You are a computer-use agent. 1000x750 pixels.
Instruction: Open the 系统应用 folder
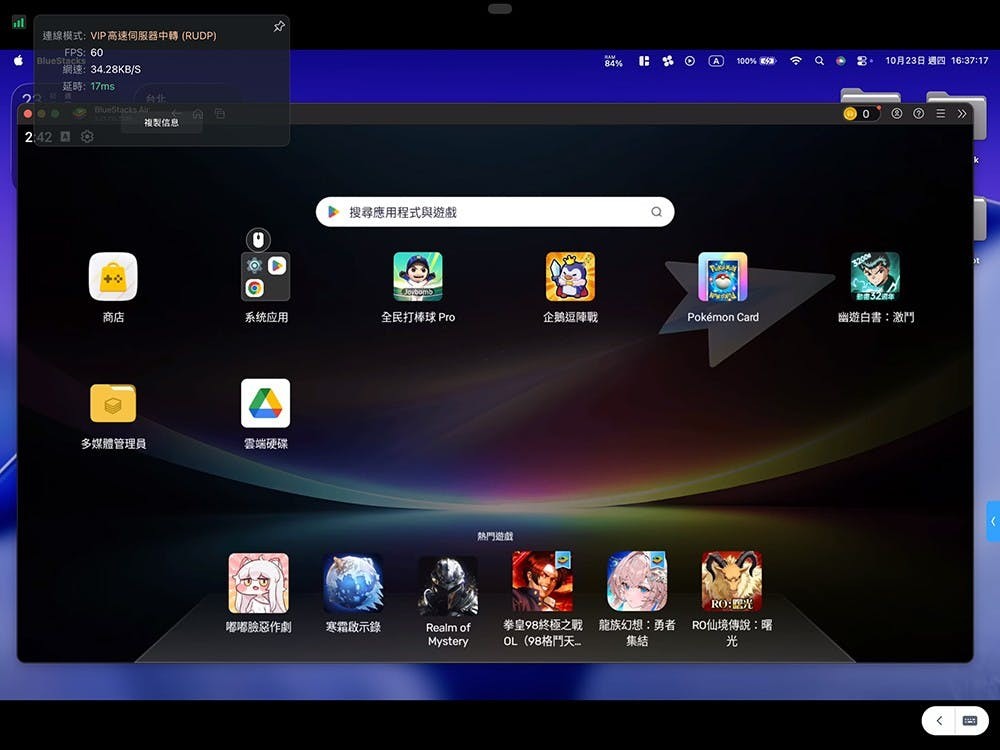(x=265, y=277)
